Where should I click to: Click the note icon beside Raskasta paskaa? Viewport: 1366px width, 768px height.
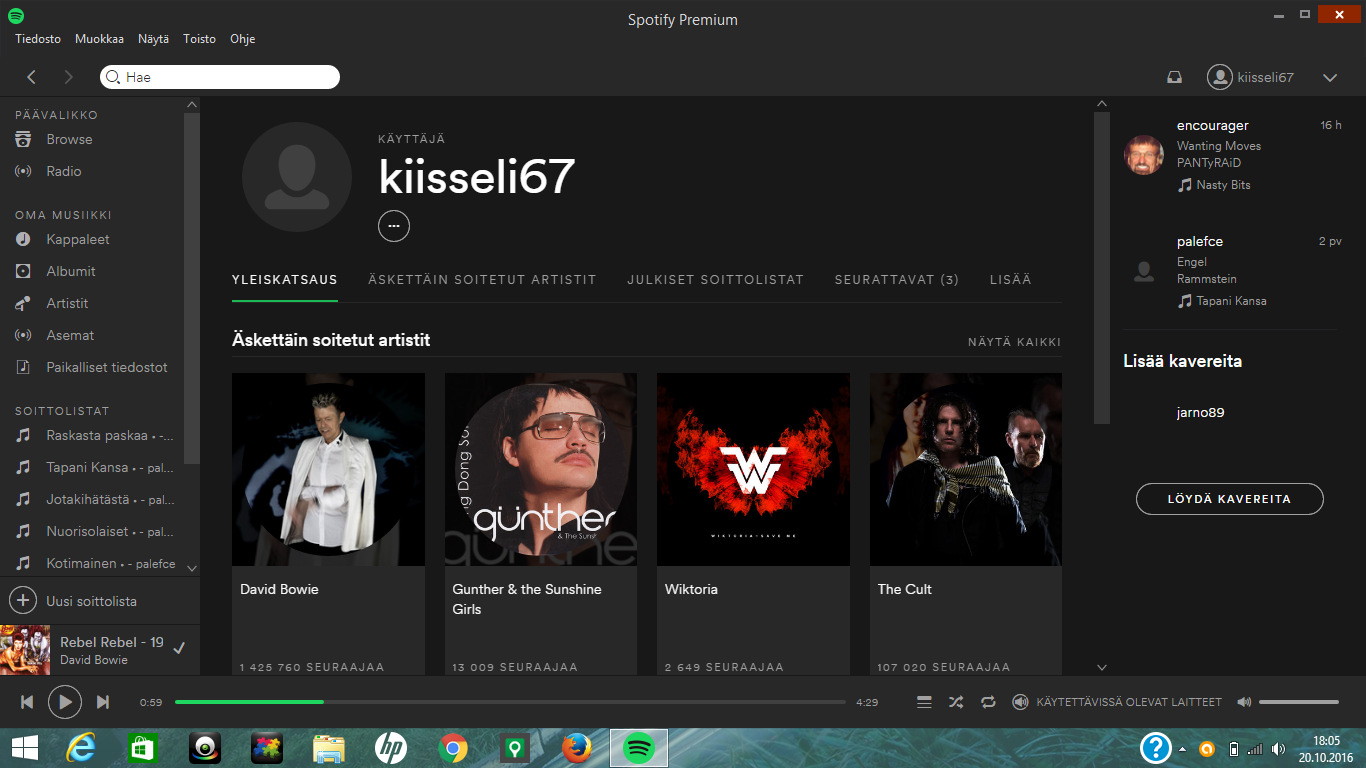[23, 435]
